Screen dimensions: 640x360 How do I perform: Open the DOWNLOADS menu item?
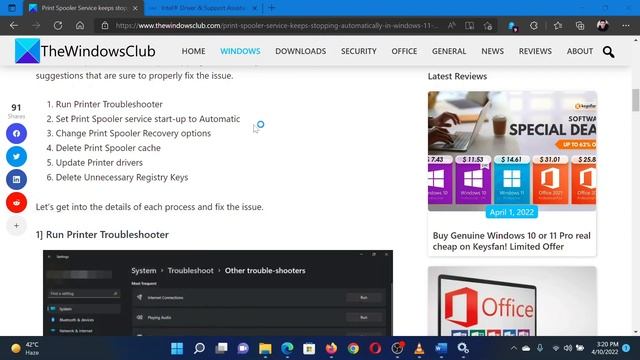(x=300, y=51)
